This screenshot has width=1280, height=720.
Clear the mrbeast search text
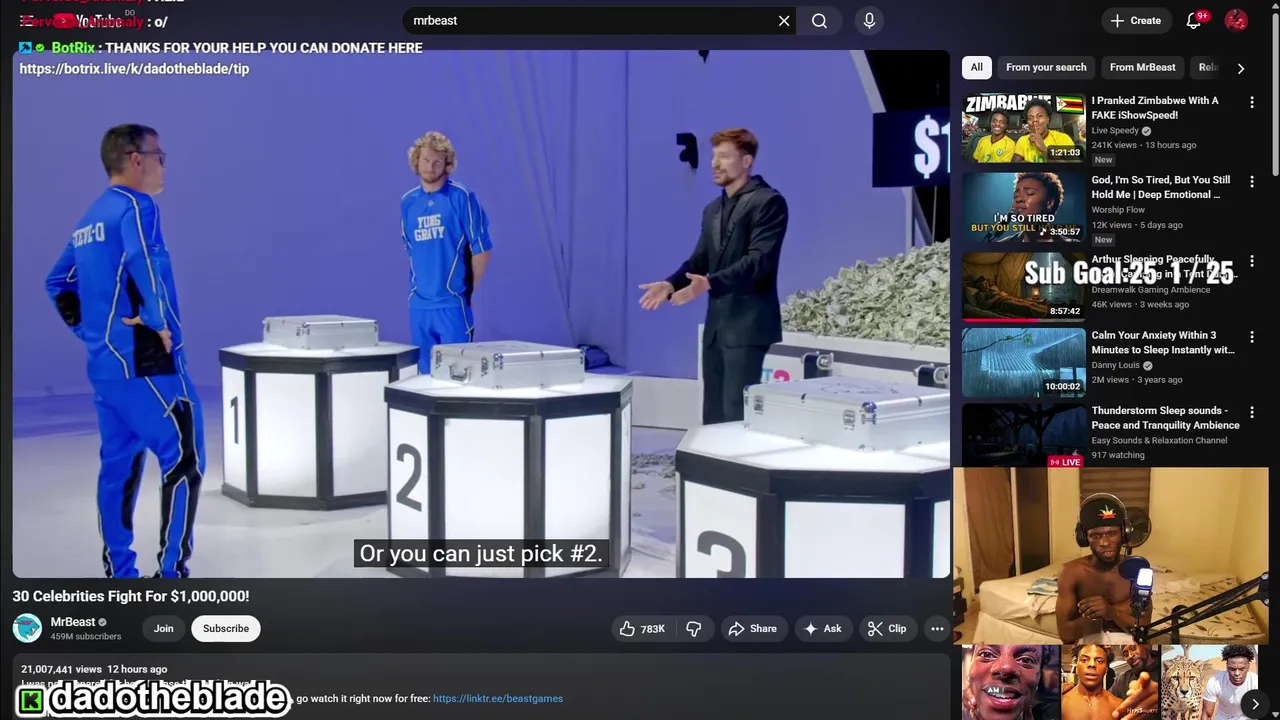pos(784,20)
